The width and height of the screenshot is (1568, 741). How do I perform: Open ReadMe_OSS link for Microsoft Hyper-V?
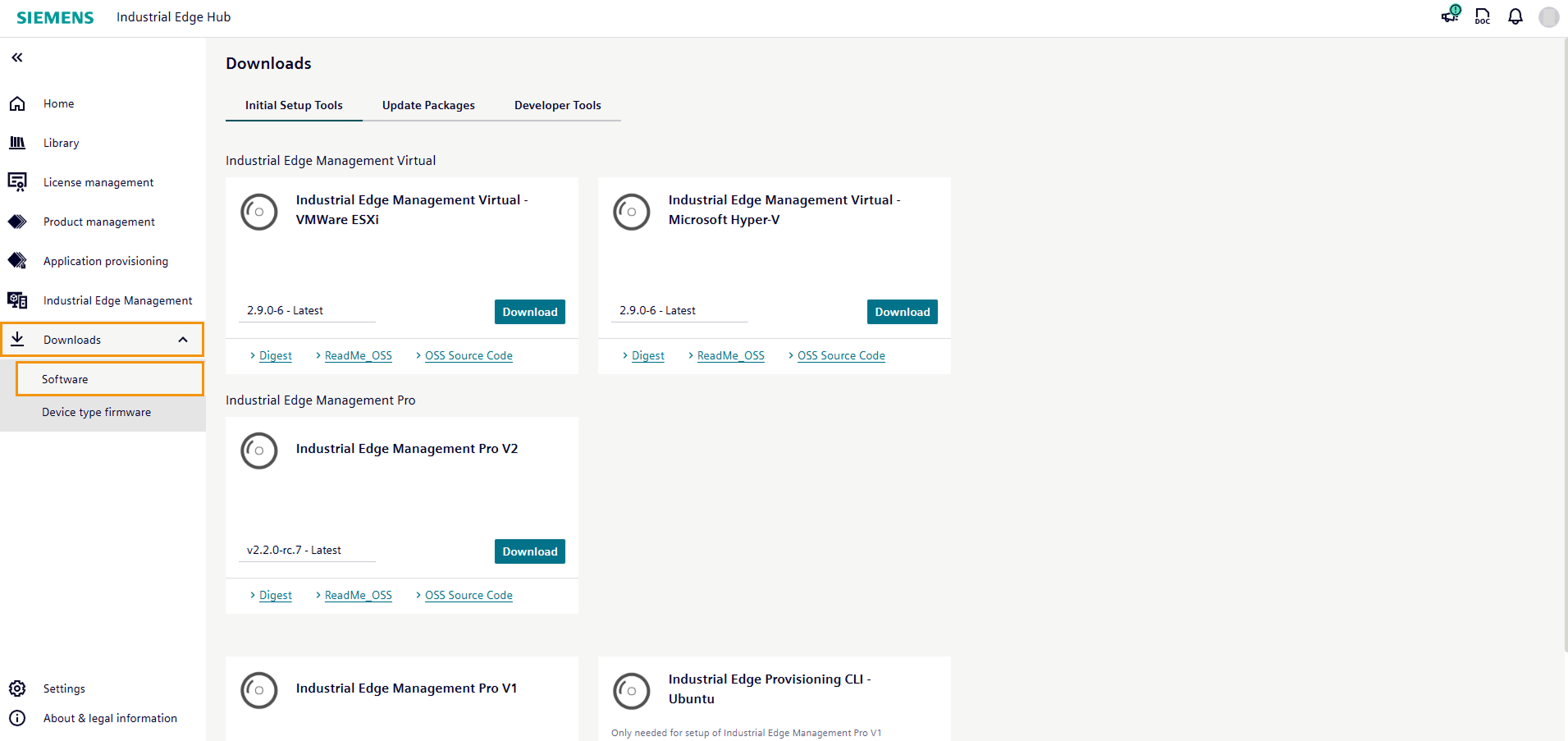(731, 355)
